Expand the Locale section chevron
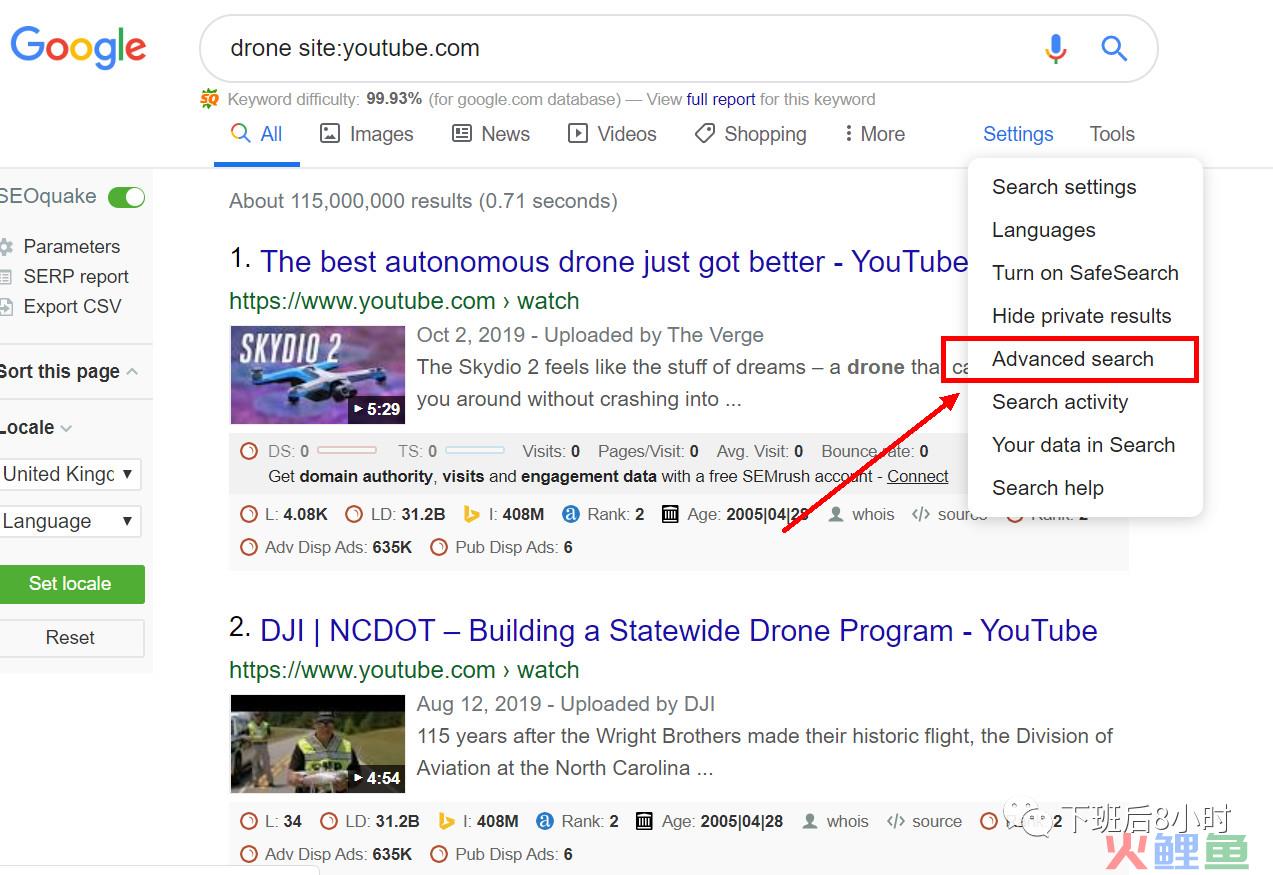This screenshot has height=875, width=1273. coord(66,428)
